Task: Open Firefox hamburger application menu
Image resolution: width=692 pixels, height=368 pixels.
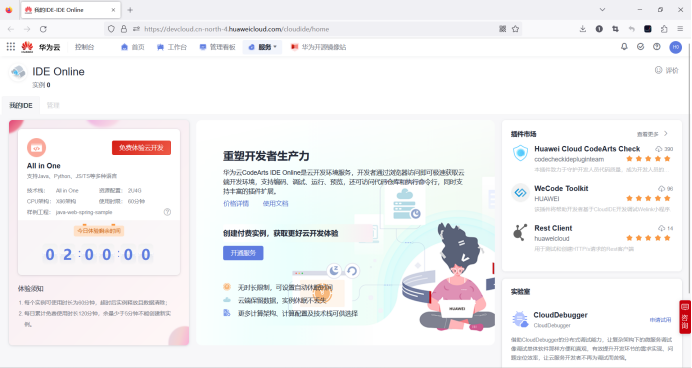Action: pos(680,29)
